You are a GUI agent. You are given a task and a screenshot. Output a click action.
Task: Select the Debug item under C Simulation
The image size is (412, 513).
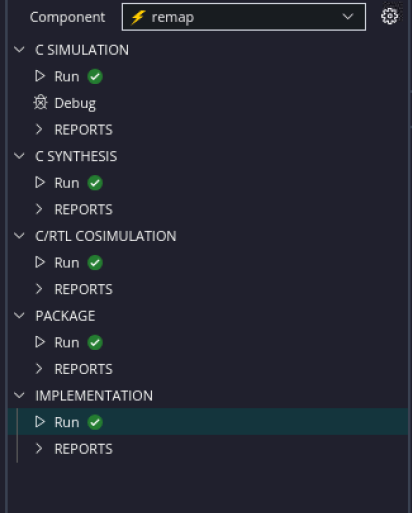click(75, 103)
